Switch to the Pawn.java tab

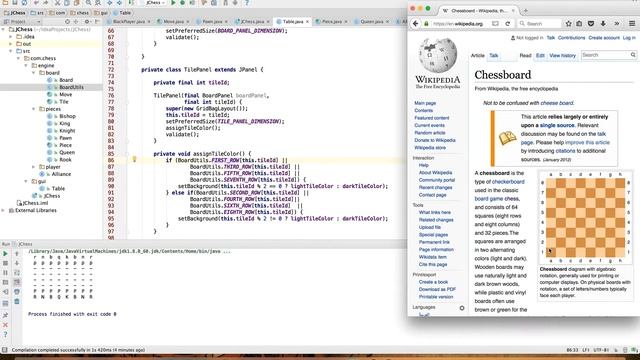pos(212,21)
